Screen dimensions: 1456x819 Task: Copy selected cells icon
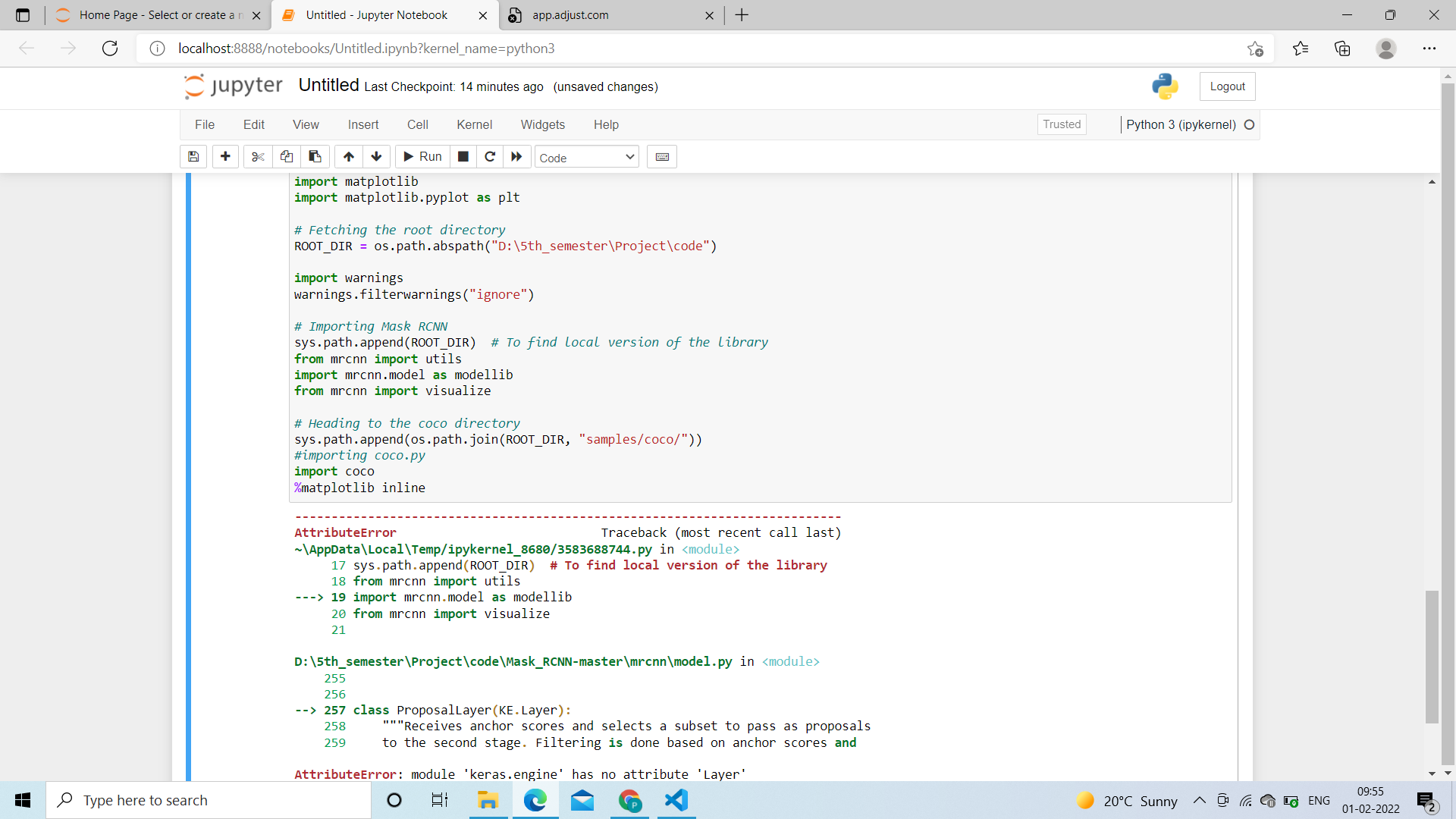tap(287, 157)
